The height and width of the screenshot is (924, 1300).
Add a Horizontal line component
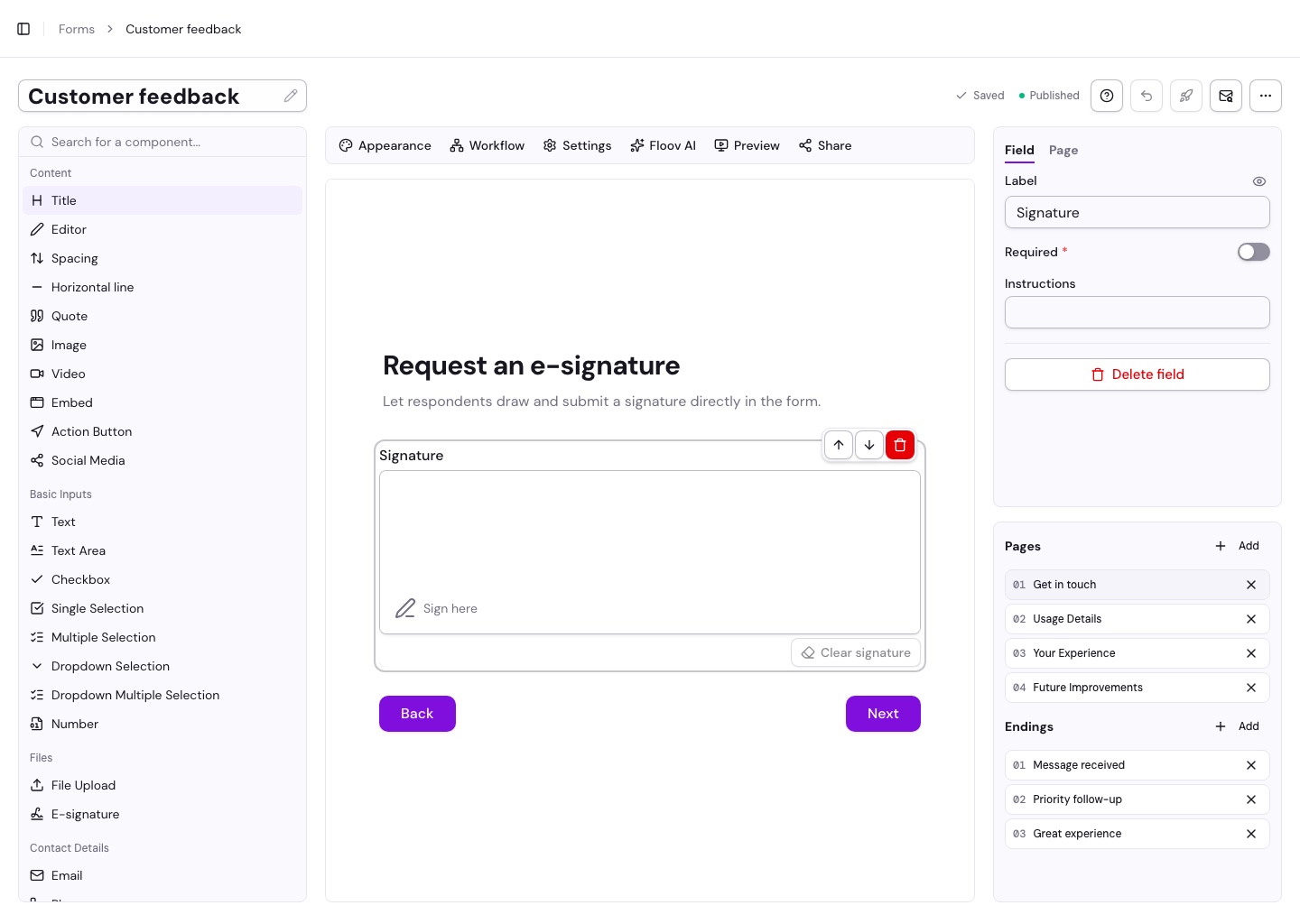tap(162, 287)
